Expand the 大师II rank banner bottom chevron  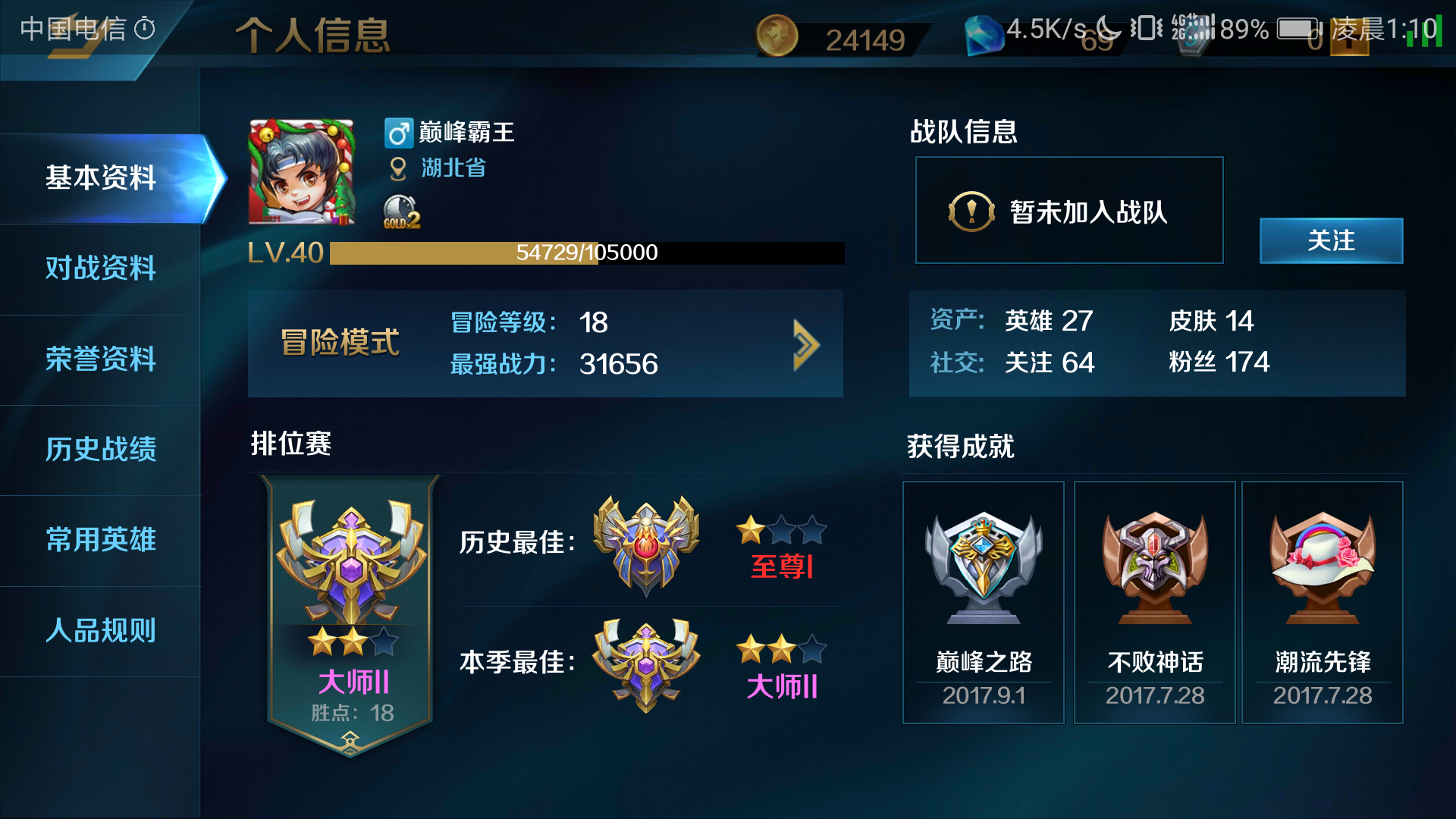click(x=350, y=740)
